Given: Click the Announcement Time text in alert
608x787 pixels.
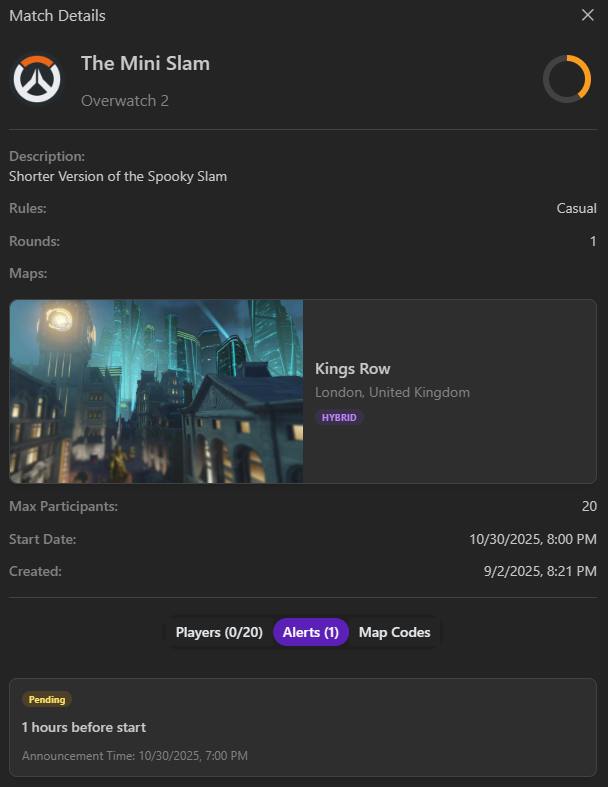Looking at the screenshot, I should click(135, 756).
